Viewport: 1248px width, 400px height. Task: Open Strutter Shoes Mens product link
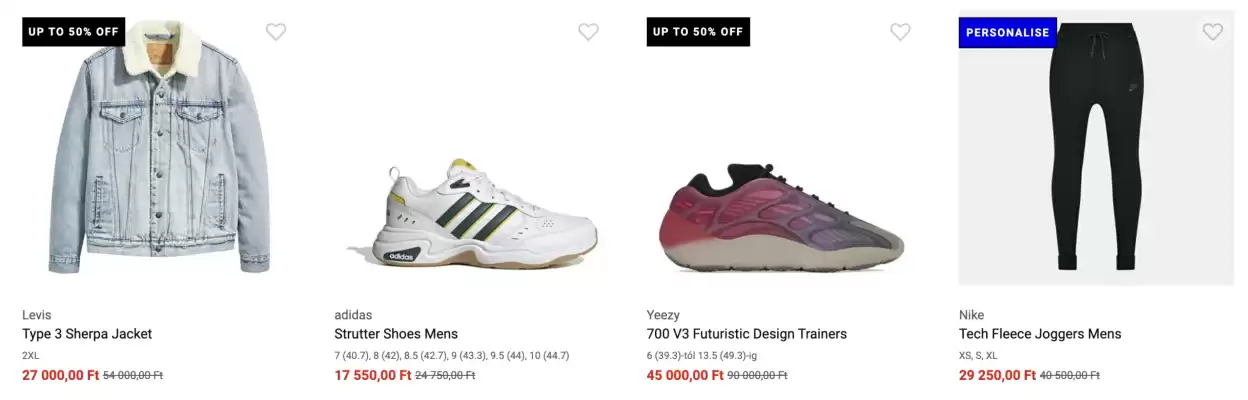click(396, 334)
